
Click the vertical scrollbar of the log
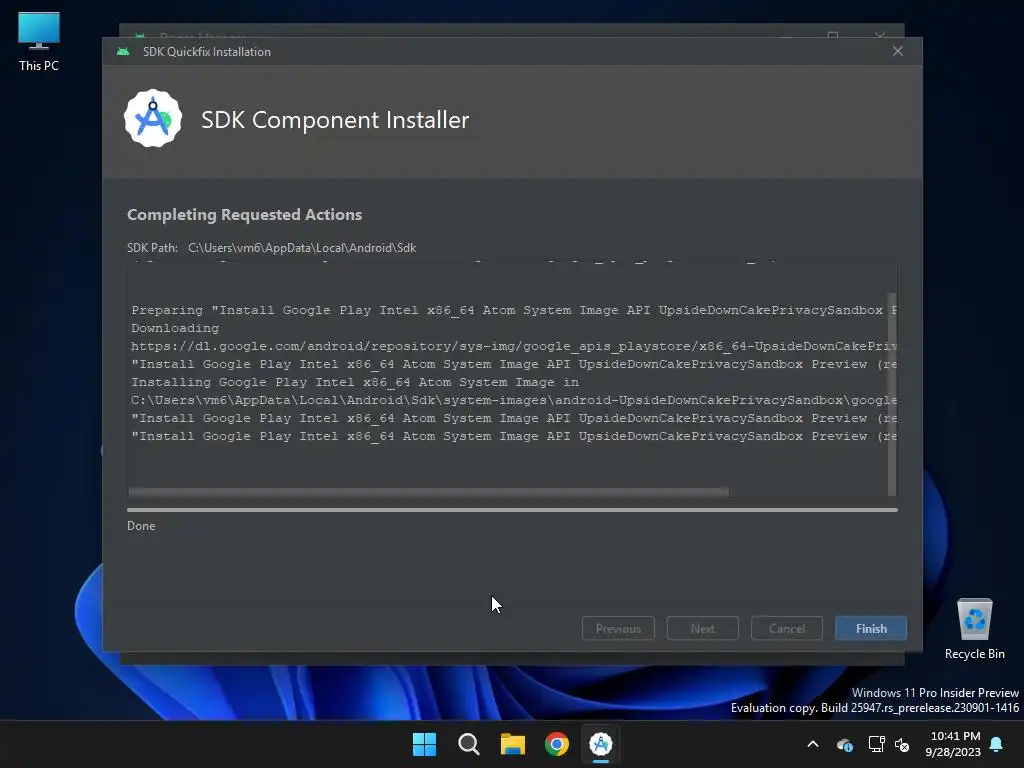892,394
